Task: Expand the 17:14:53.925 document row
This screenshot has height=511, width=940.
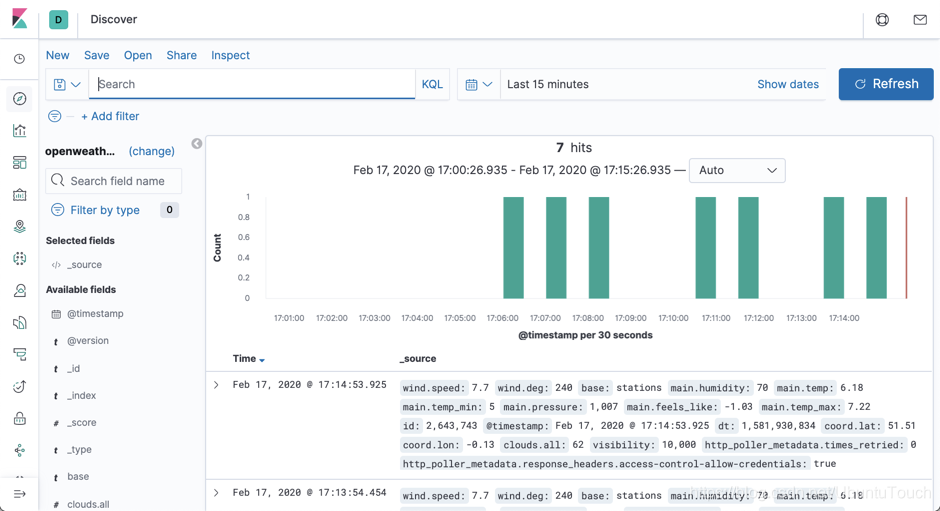Action: coord(216,385)
